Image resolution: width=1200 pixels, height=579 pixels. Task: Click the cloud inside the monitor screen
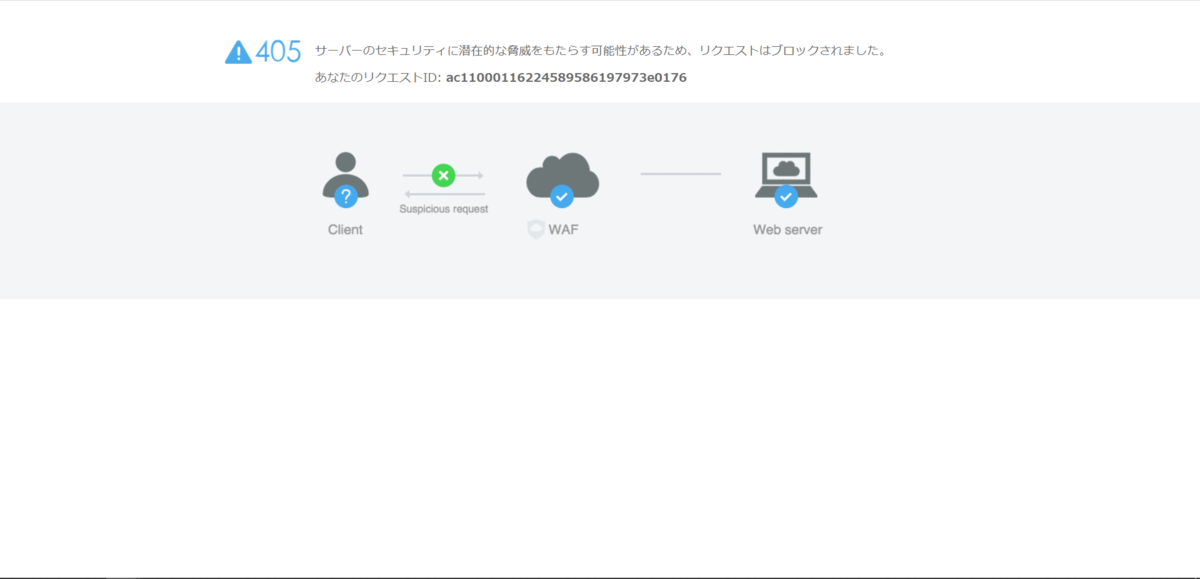787,165
